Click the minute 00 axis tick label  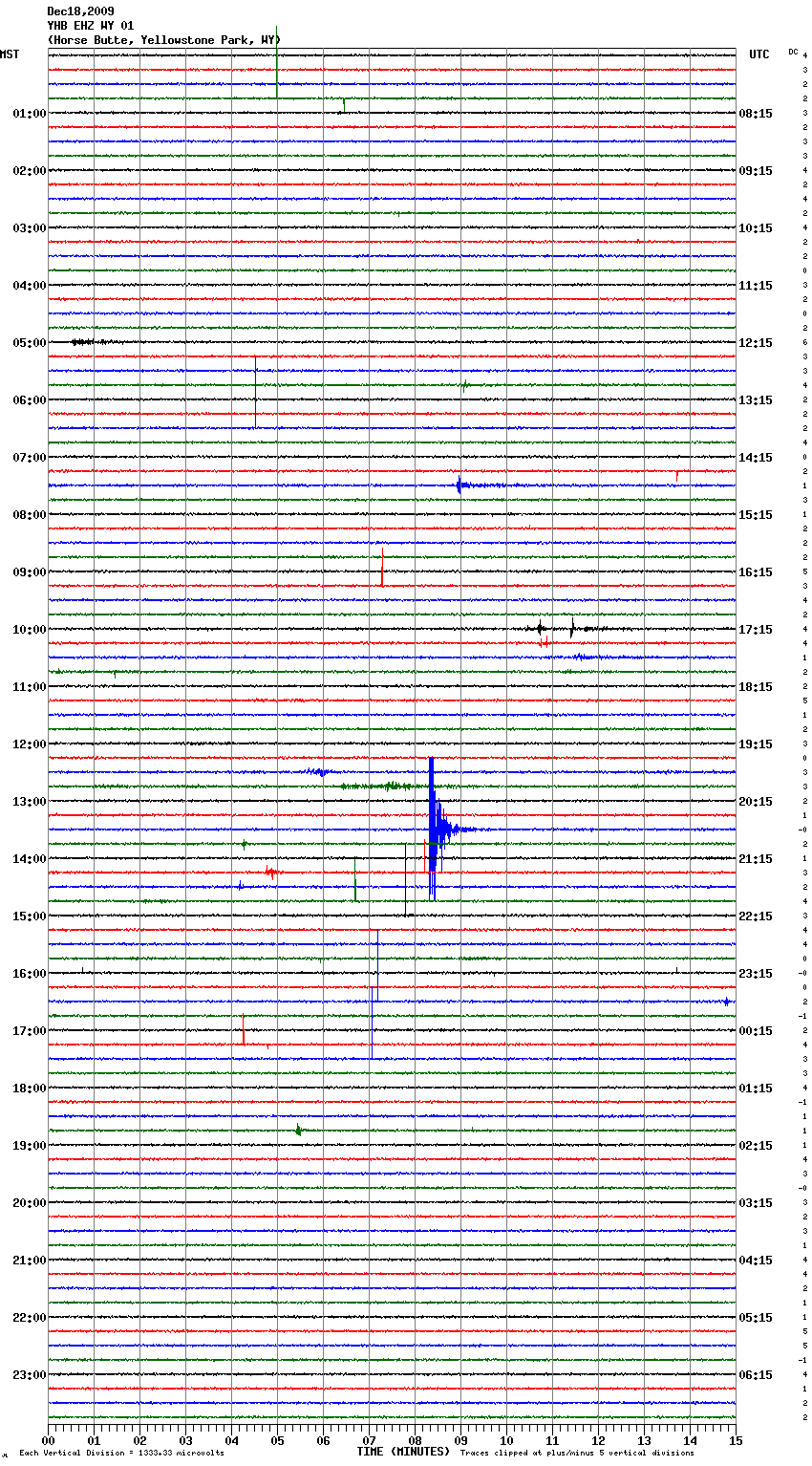point(48,1440)
